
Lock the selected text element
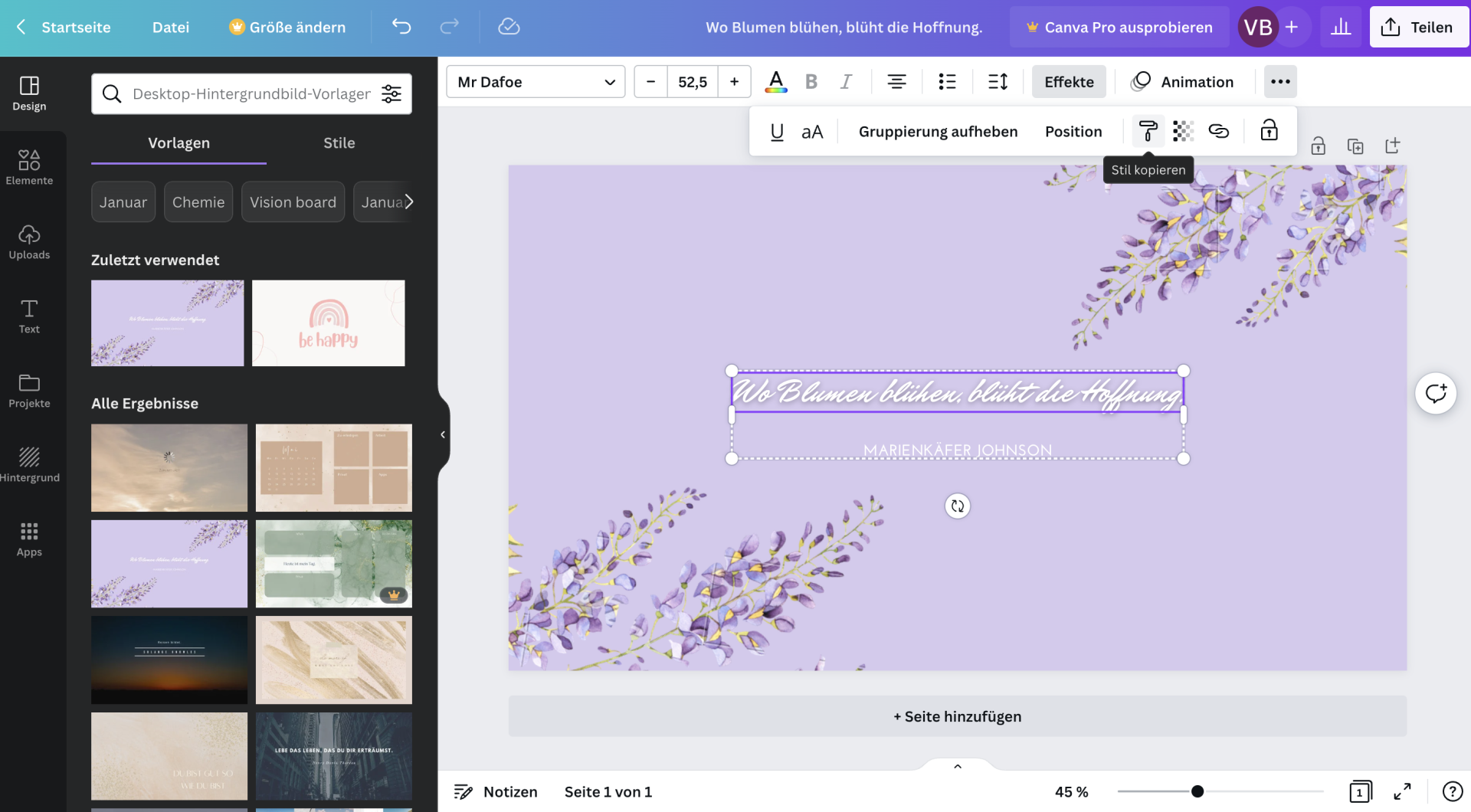[1269, 130]
